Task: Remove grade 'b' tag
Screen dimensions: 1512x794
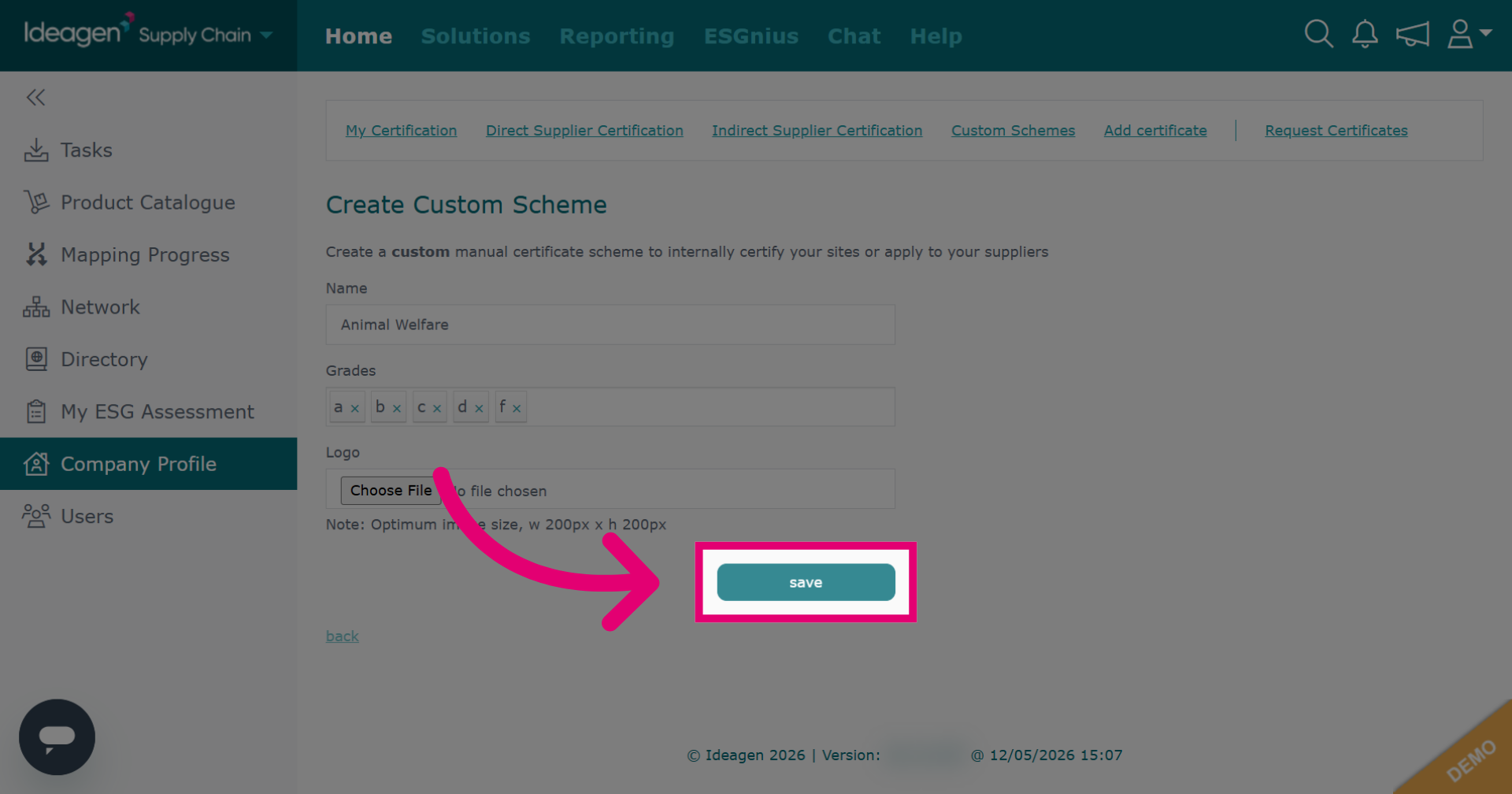Action: [397, 408]
